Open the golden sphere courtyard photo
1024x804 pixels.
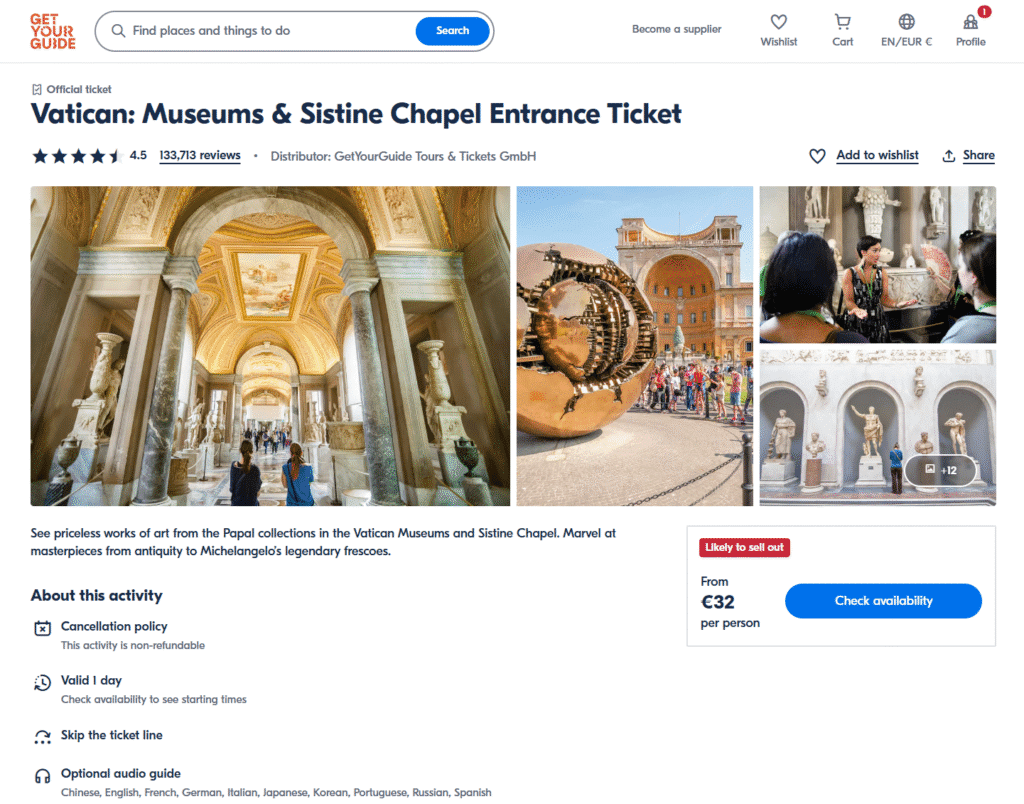[x=635, y=346]
